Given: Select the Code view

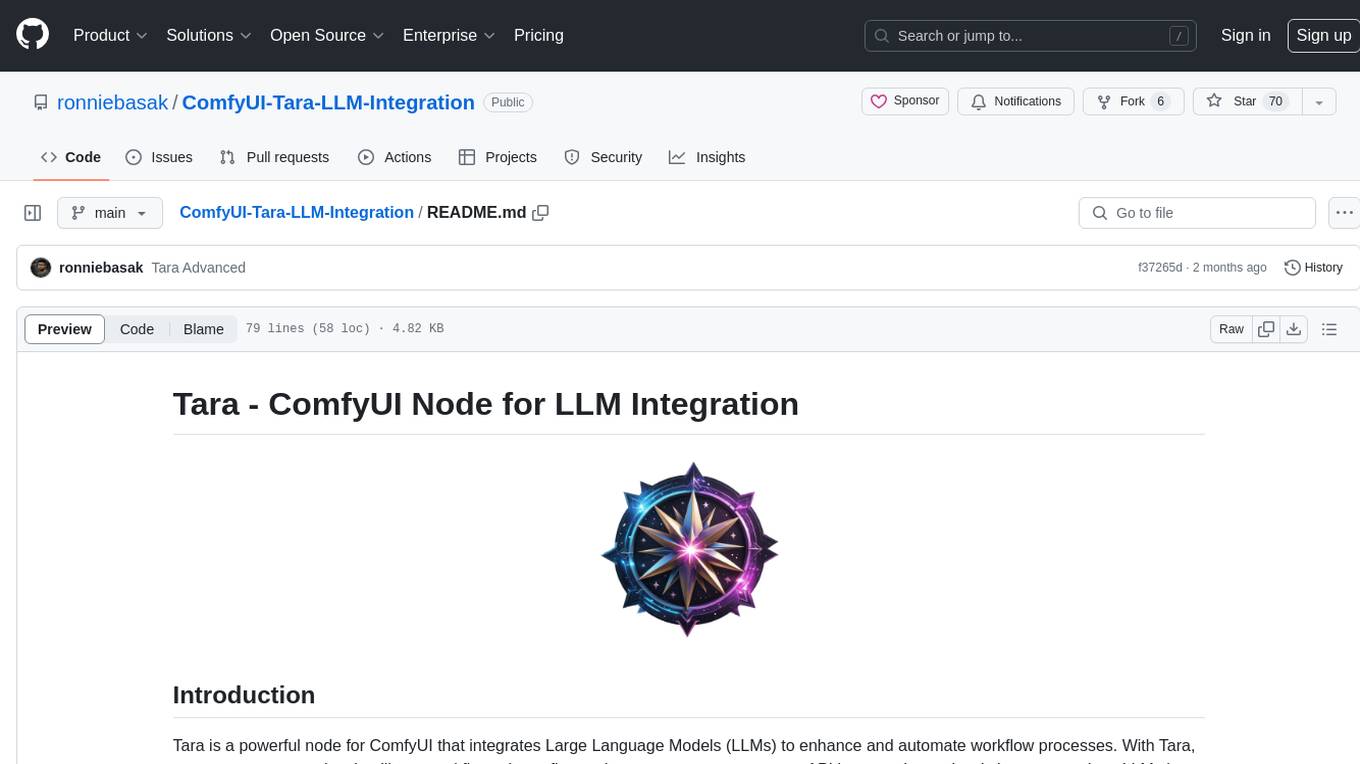Looking at the screenshot, I should (137, 329).
